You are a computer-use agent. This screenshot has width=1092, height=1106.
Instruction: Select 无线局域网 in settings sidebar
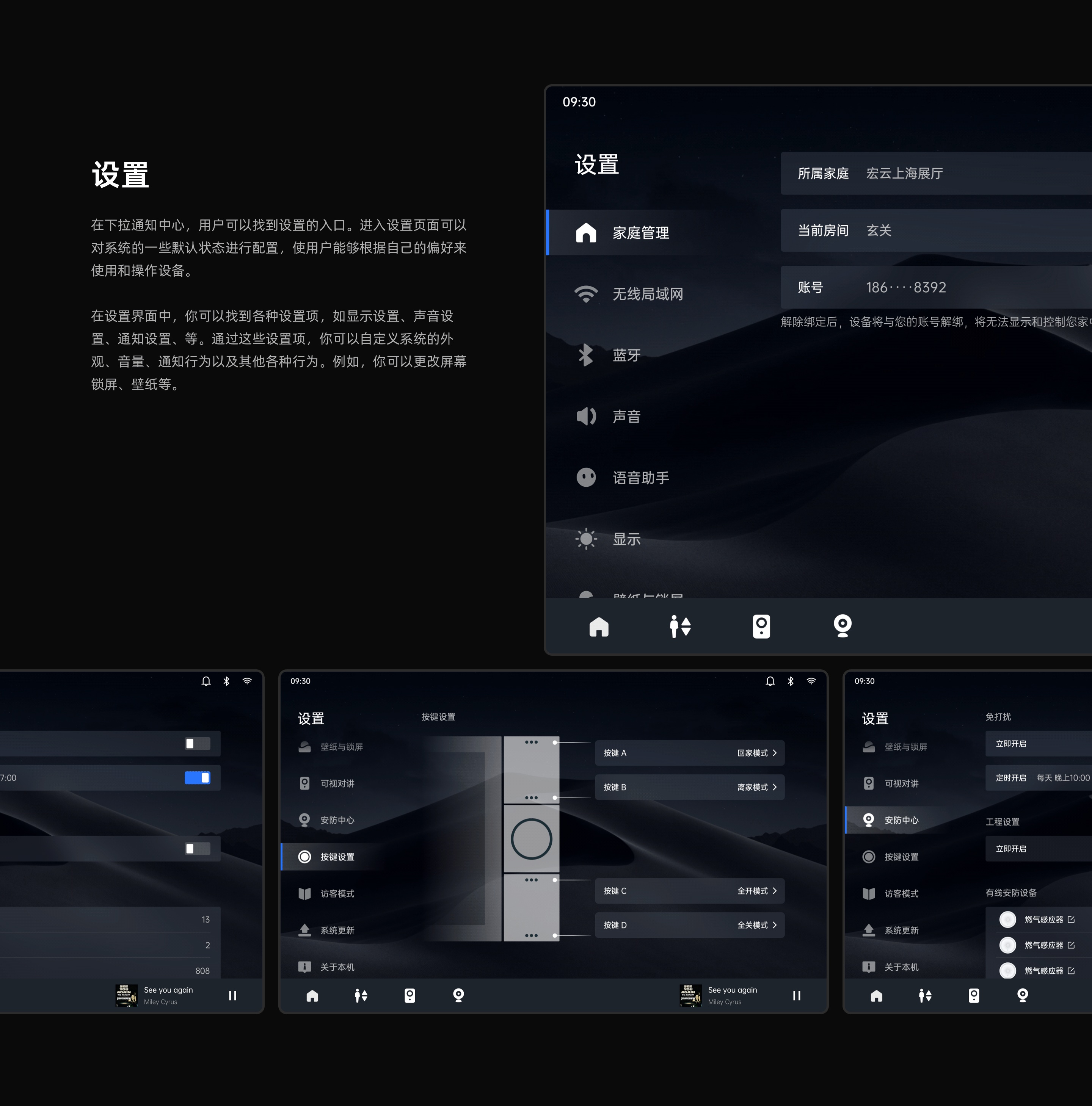point(647,294)
